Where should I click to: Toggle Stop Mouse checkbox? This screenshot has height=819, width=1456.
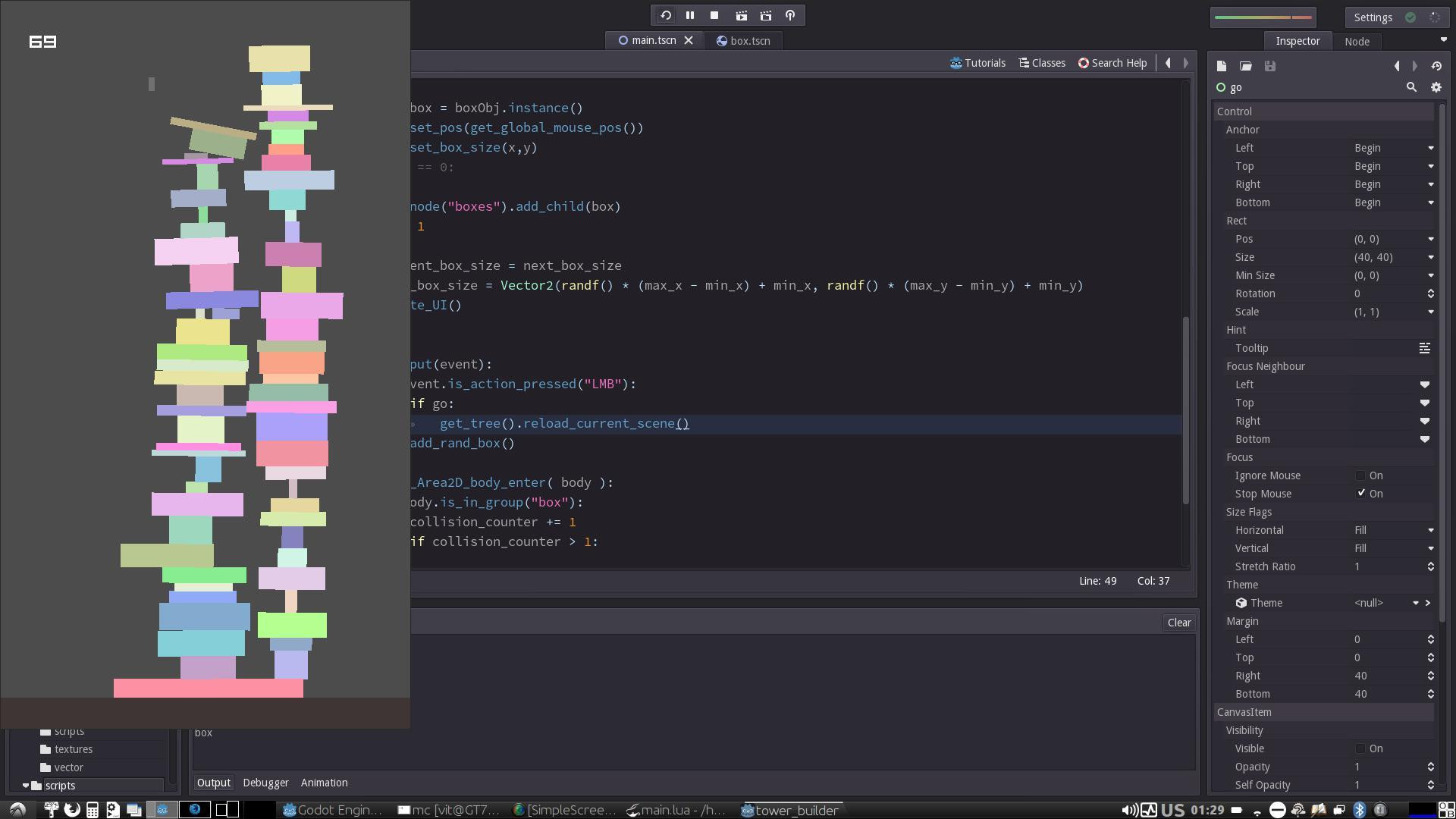pyautogui.click(x=1360, y=494)
